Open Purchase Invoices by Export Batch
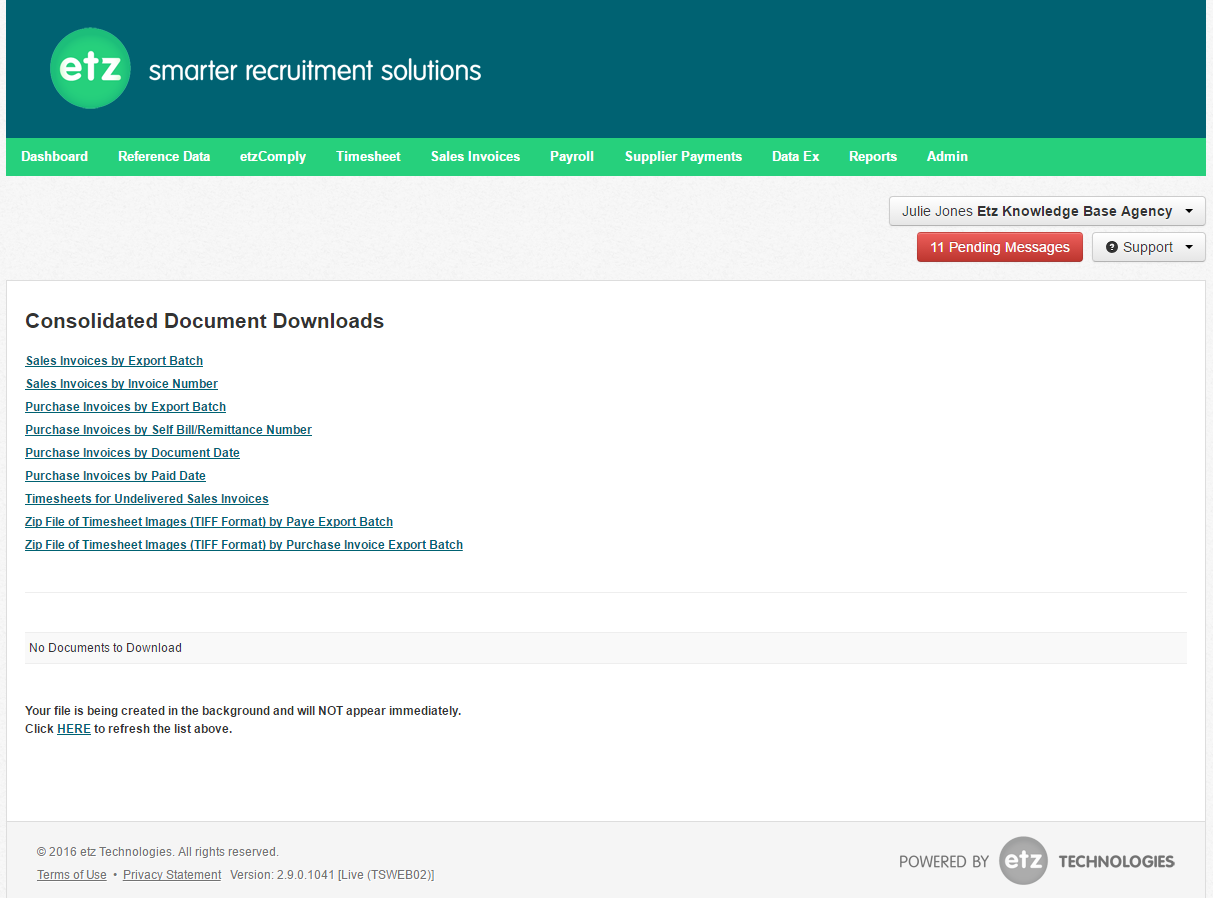The height and width of the screenshot is (898, 1213). (x=125, y=407)
